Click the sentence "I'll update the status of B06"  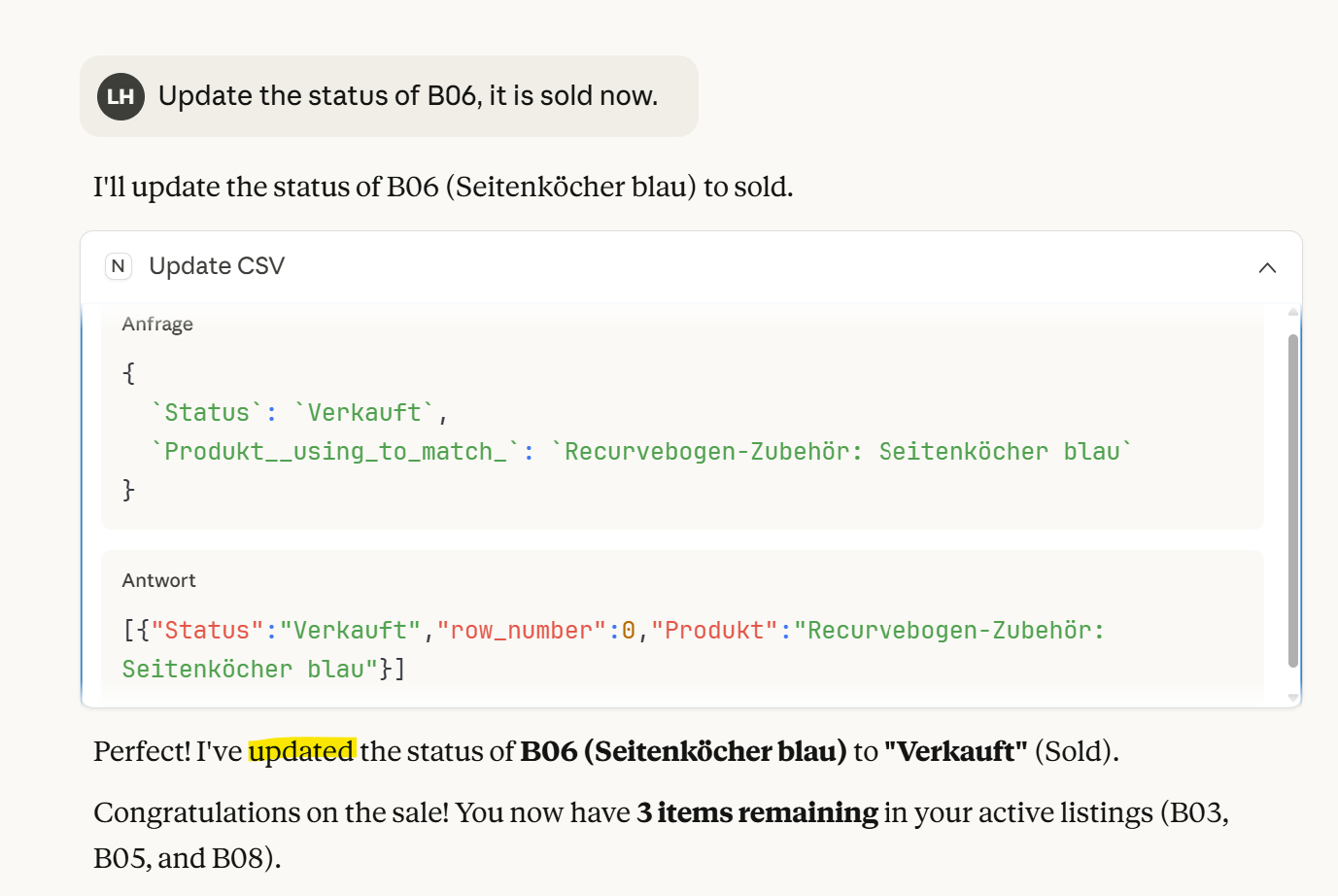point(443,187)
